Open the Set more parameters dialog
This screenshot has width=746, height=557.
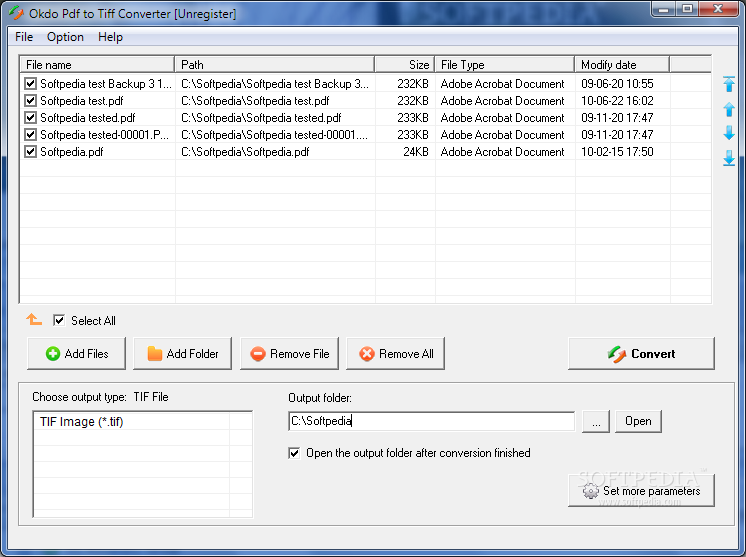tap(641, 490)
